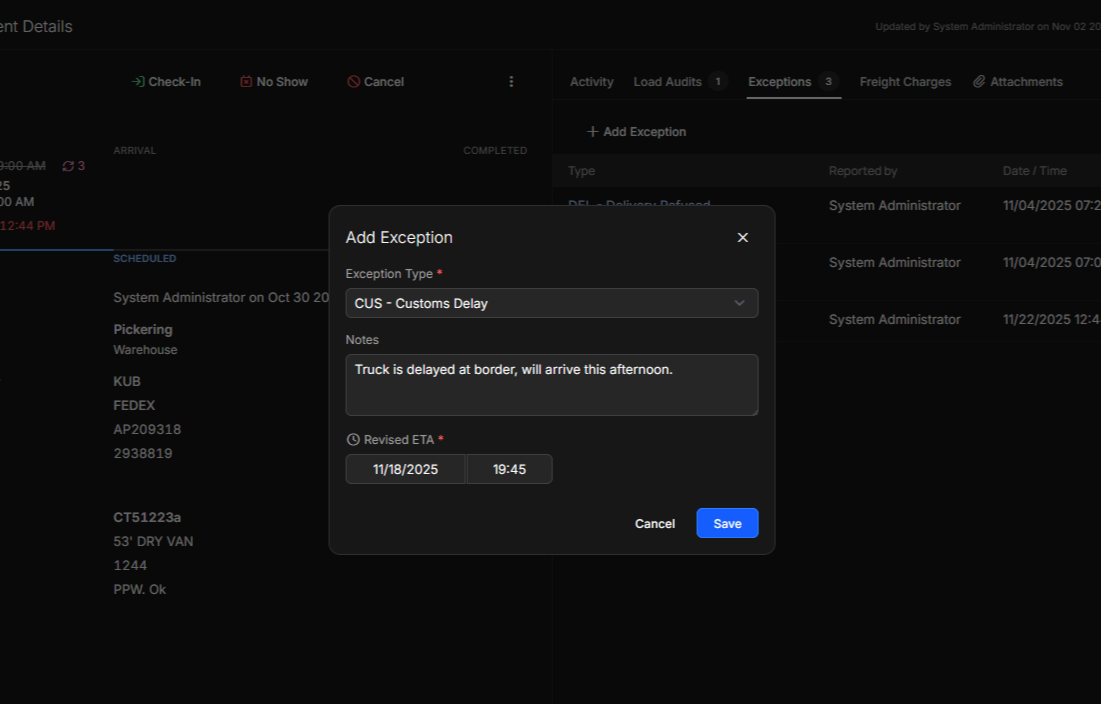This screenshot has width=1101, height=704.
Task: Click the reschedule count icon
Action: tap(68, 166)
